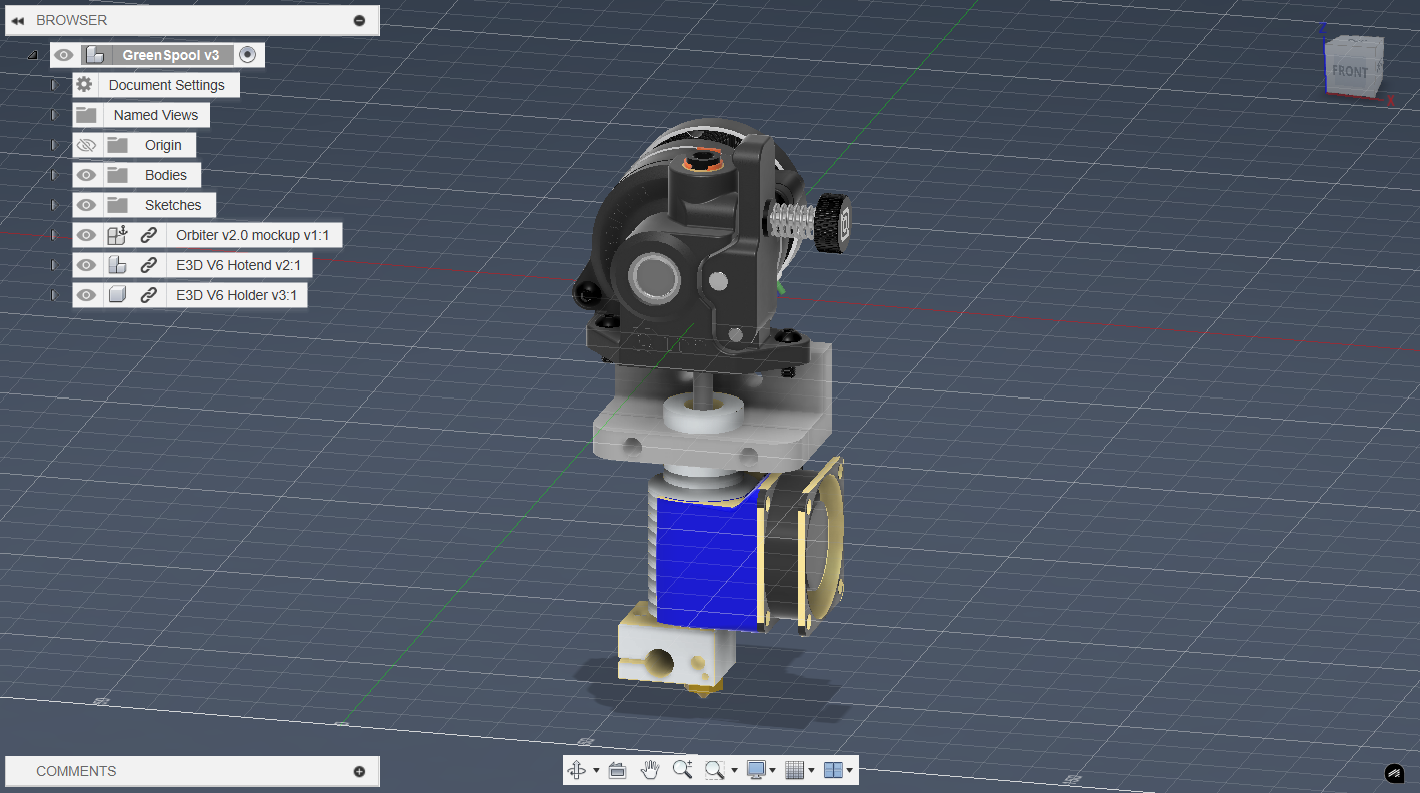Click the E3D V6 Holder body icon
Image resolution: width=1420 pixels, height=793 pixels.
[118, 295]
